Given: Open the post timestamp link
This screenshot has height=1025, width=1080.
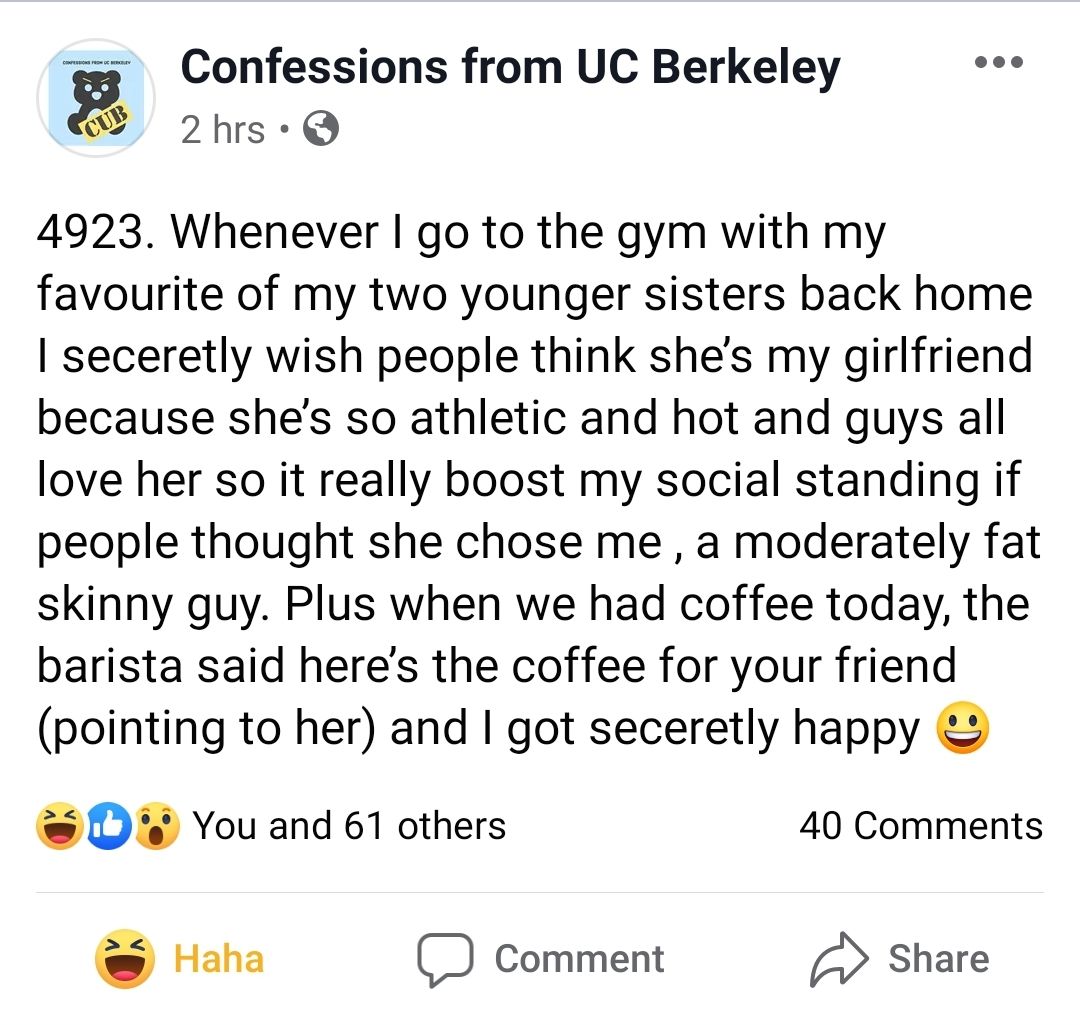Looking at the screenshot, I should coord(210,128).
